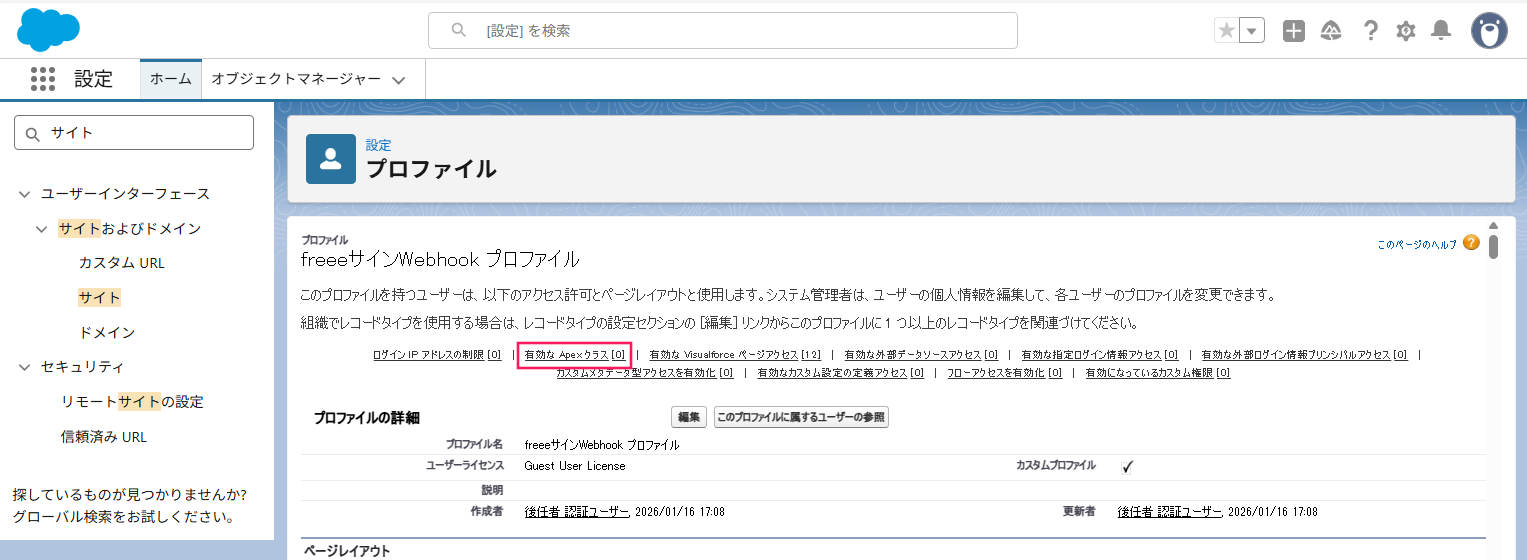
Task: Jump to 有効になっているカスタム権限 link
Action: [x=1158, y=372]
